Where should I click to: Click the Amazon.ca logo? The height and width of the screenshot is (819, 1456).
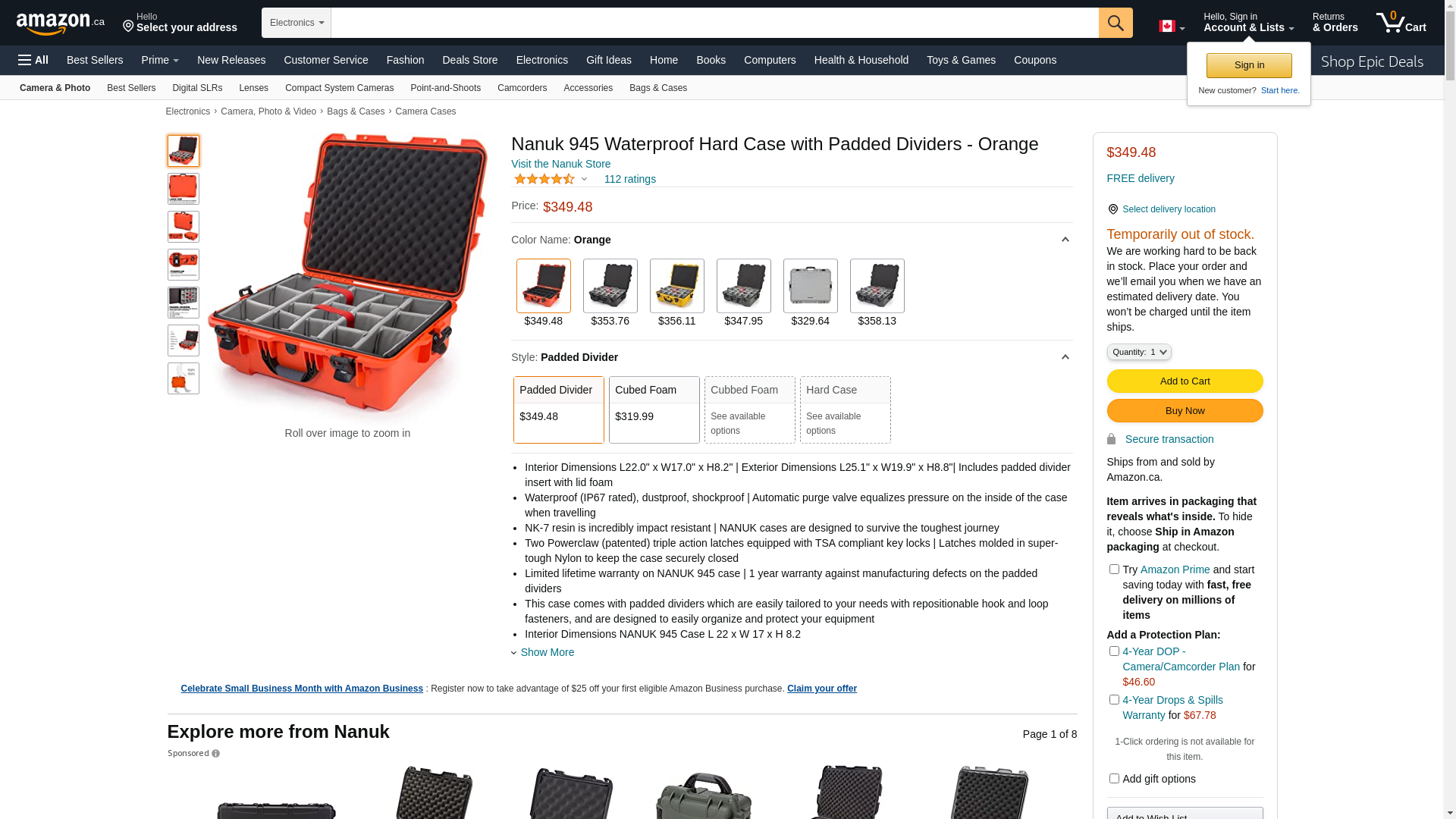pos(61,24)
